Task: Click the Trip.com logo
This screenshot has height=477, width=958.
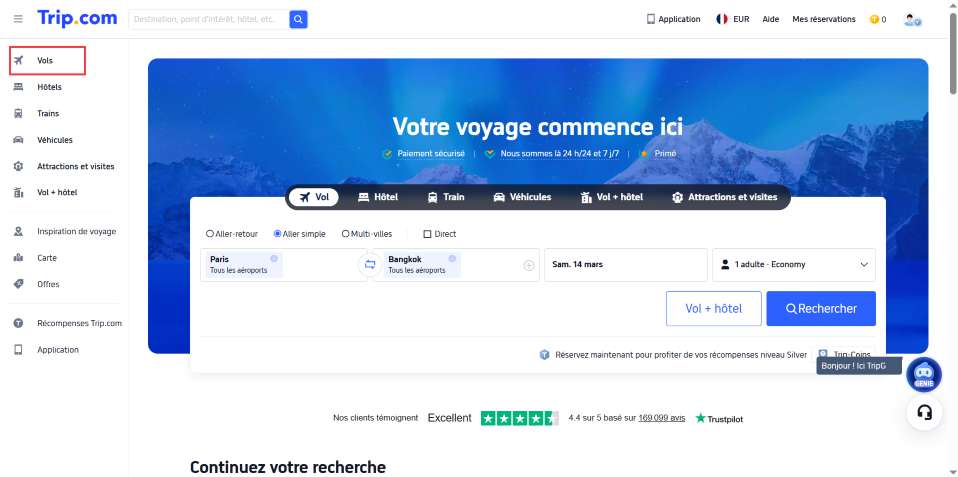Action: [77, 18]
